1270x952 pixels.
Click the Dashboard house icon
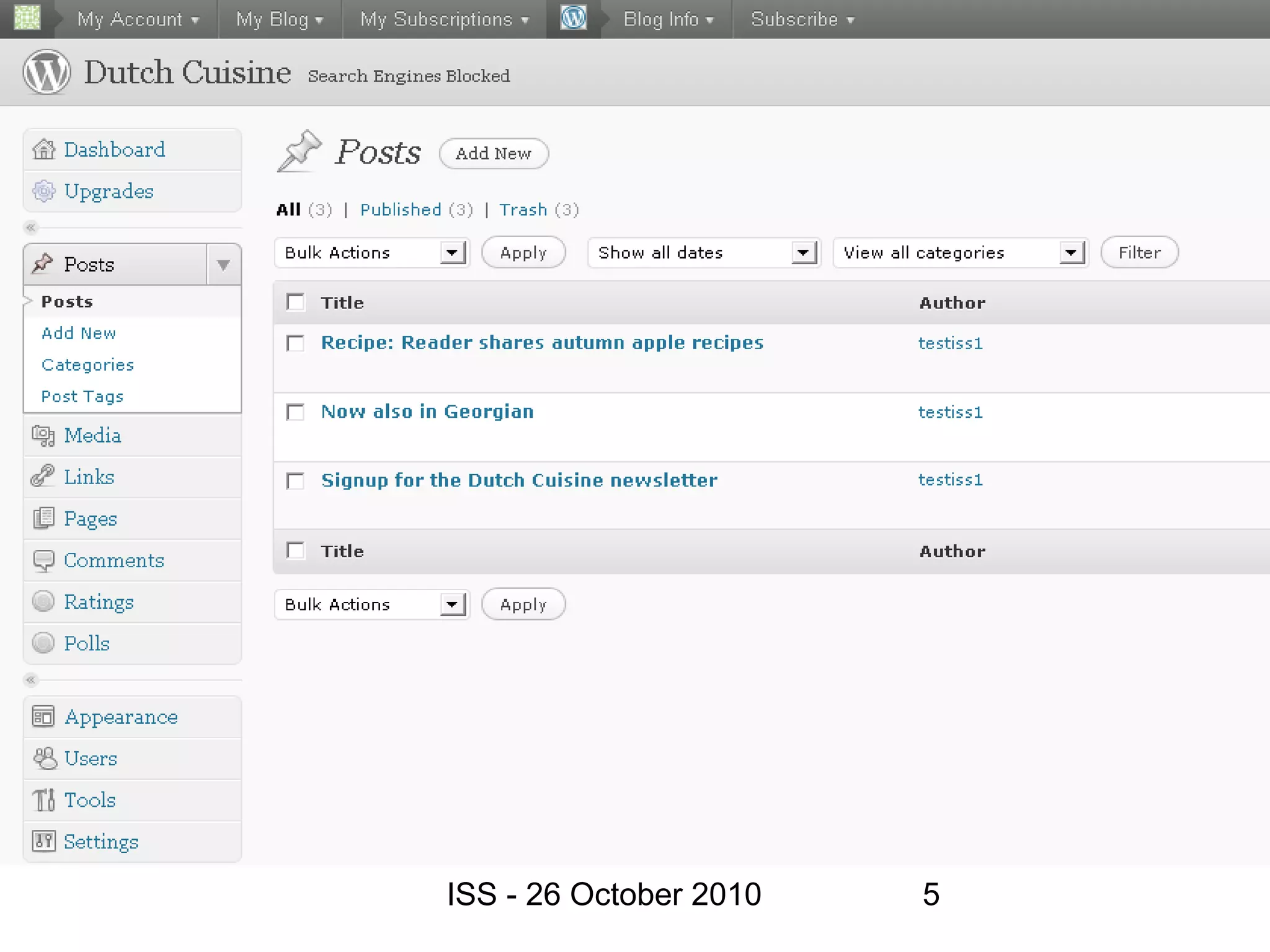43,149
